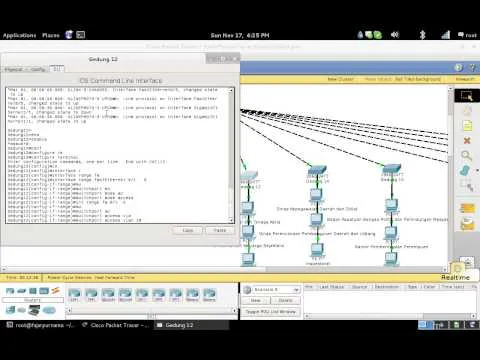Pick the 2620XM router model
The width and height of the screenshot is (480, 360).
[x=108, y=295]
